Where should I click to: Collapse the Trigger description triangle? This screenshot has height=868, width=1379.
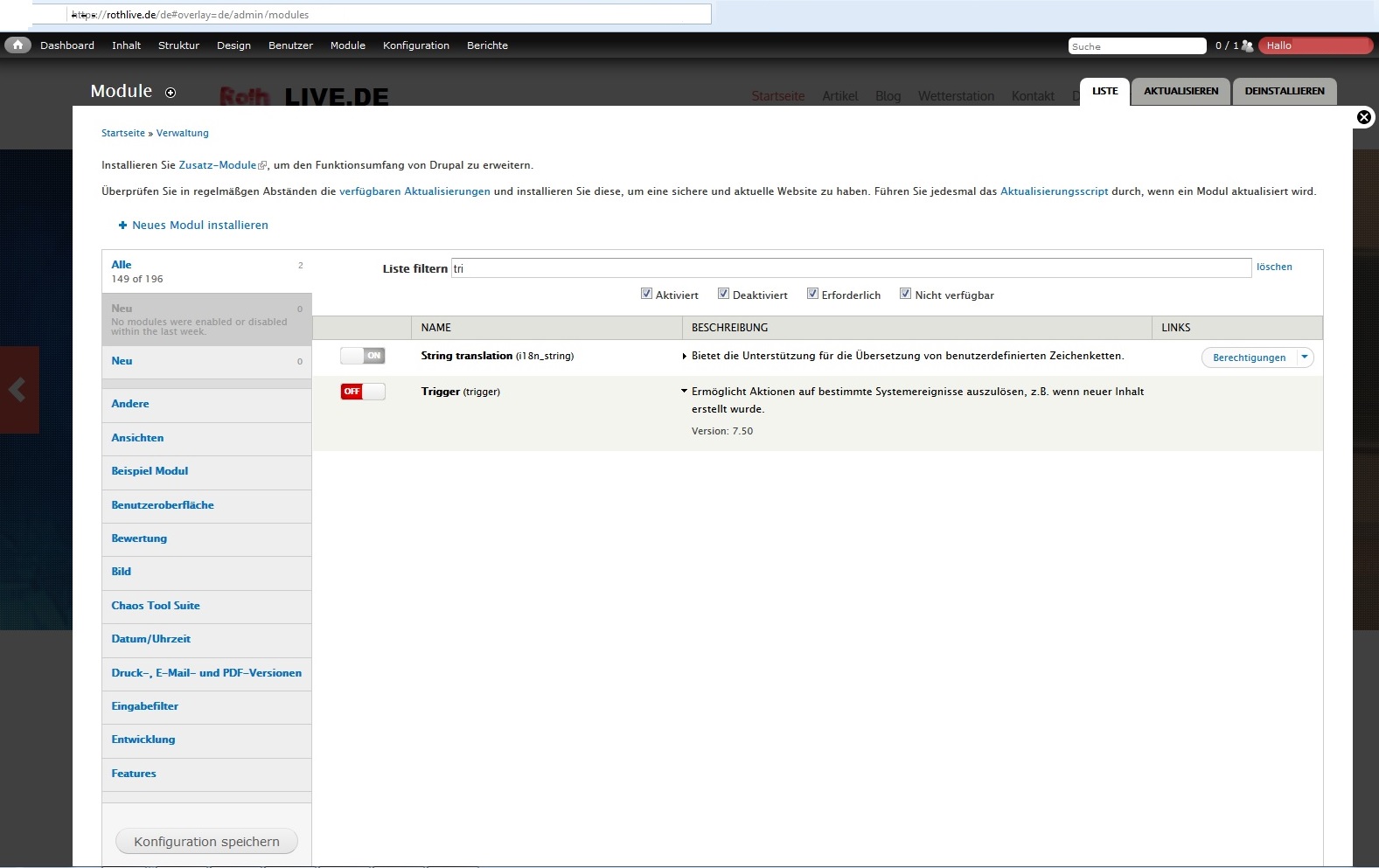[684, 392]
